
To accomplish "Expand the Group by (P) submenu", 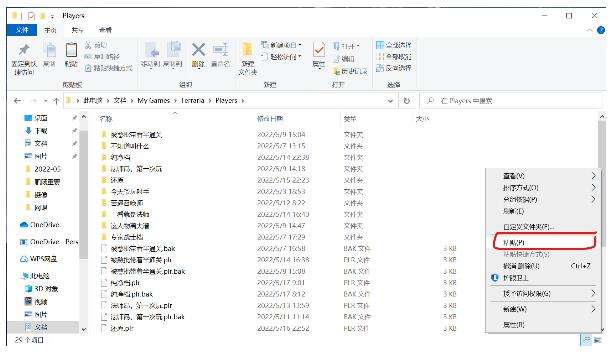I will tap(544, 199).
